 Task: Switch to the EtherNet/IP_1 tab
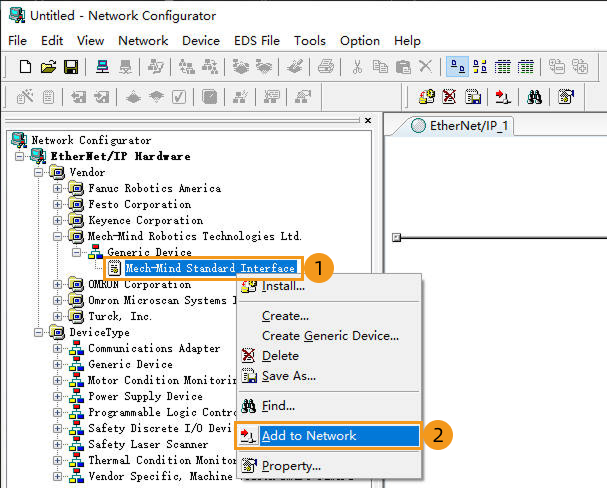463,126
